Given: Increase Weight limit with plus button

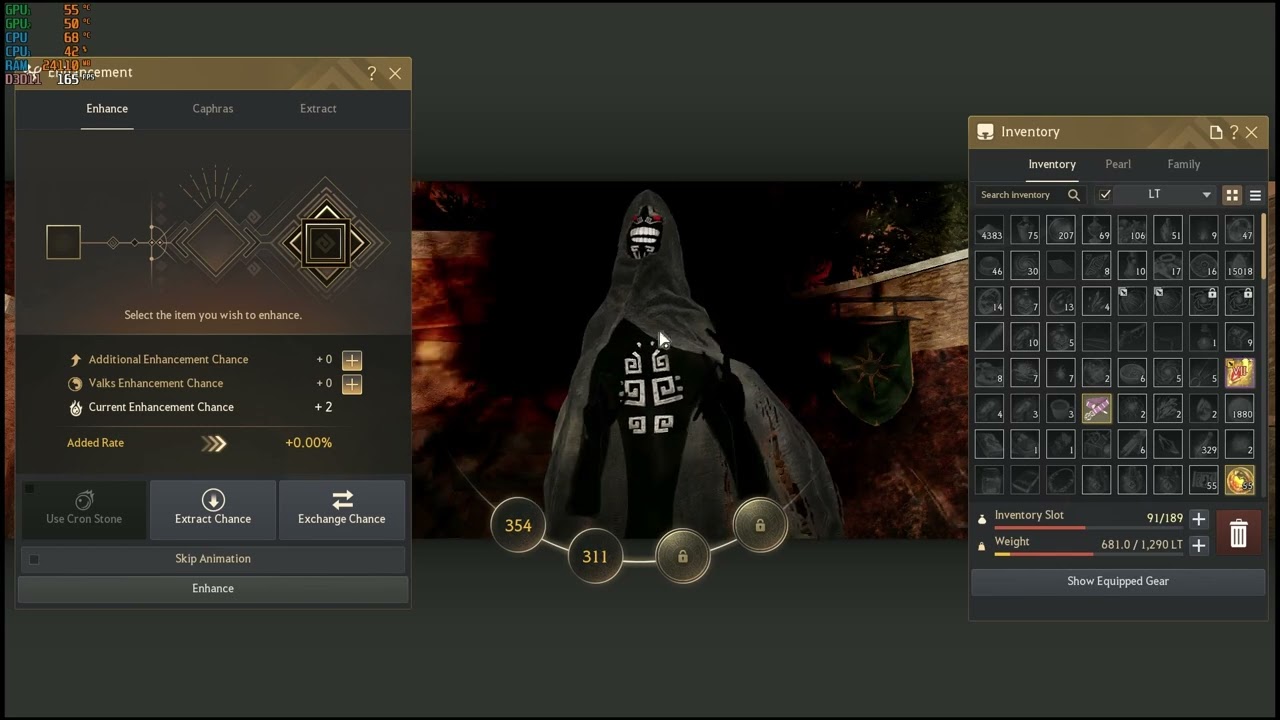Looking at the screenshot, I should coord(1199,545).
